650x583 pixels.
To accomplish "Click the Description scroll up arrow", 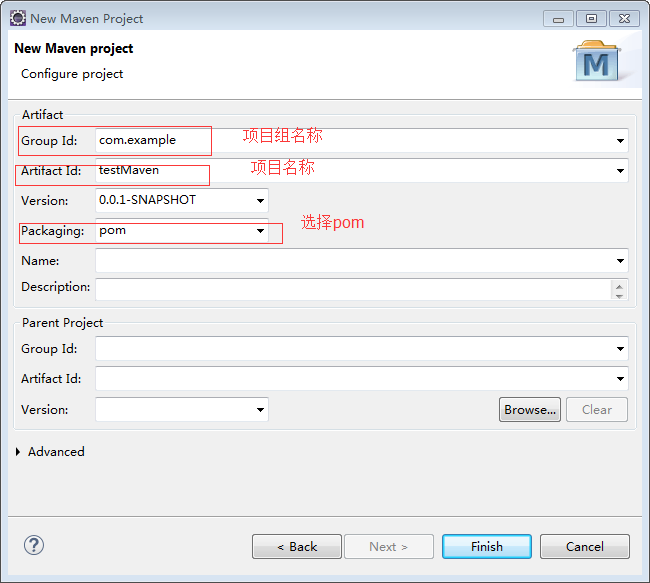I will (619, 286).
